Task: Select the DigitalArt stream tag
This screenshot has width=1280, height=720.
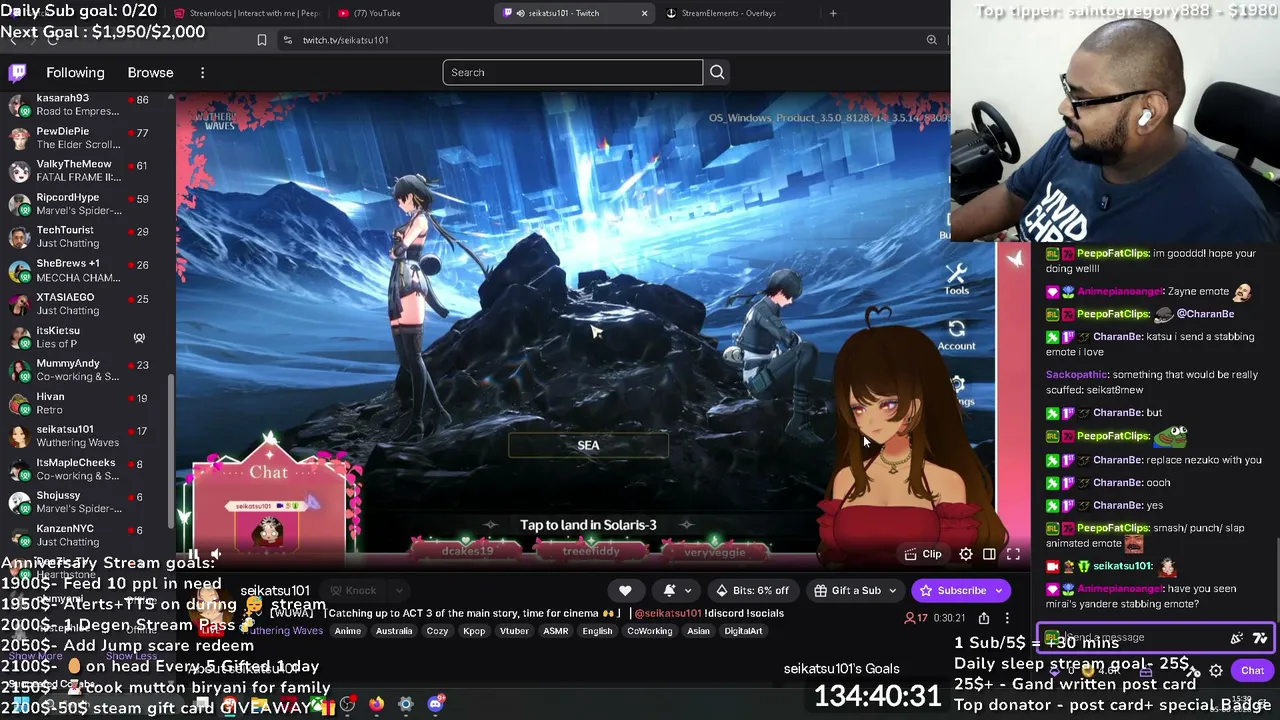Action: coord(743,631)
